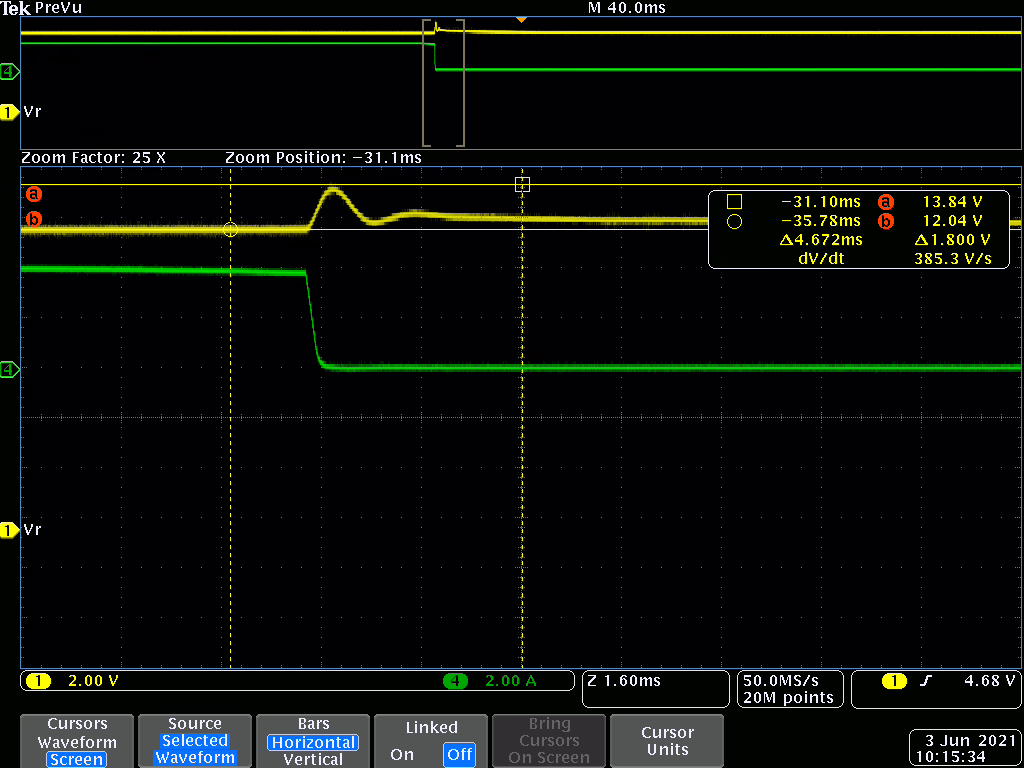
Task: Click channel 1 Vr marker in zoomed view
Action: 10,530
